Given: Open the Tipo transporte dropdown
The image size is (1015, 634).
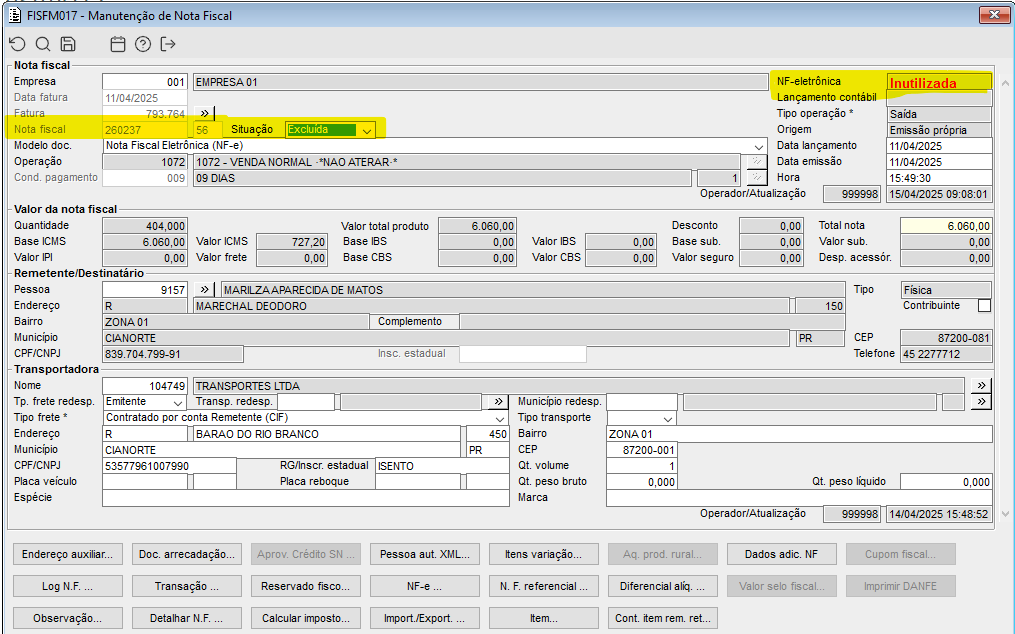Looking at the screenshot, I should coord(669,418).
